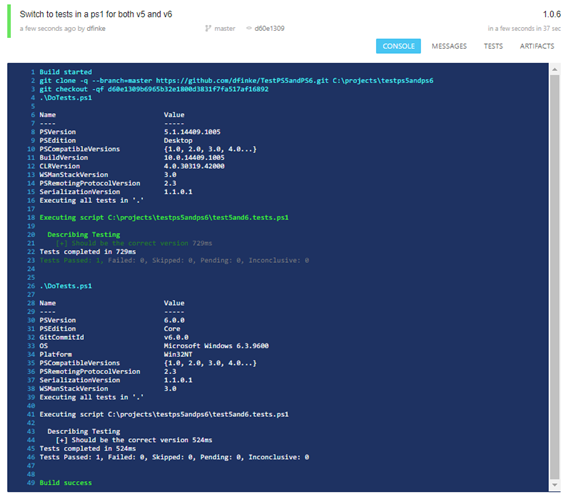Click the branch icon next to master
This screenshot has width=570, height=503.
tap(208, 28)
